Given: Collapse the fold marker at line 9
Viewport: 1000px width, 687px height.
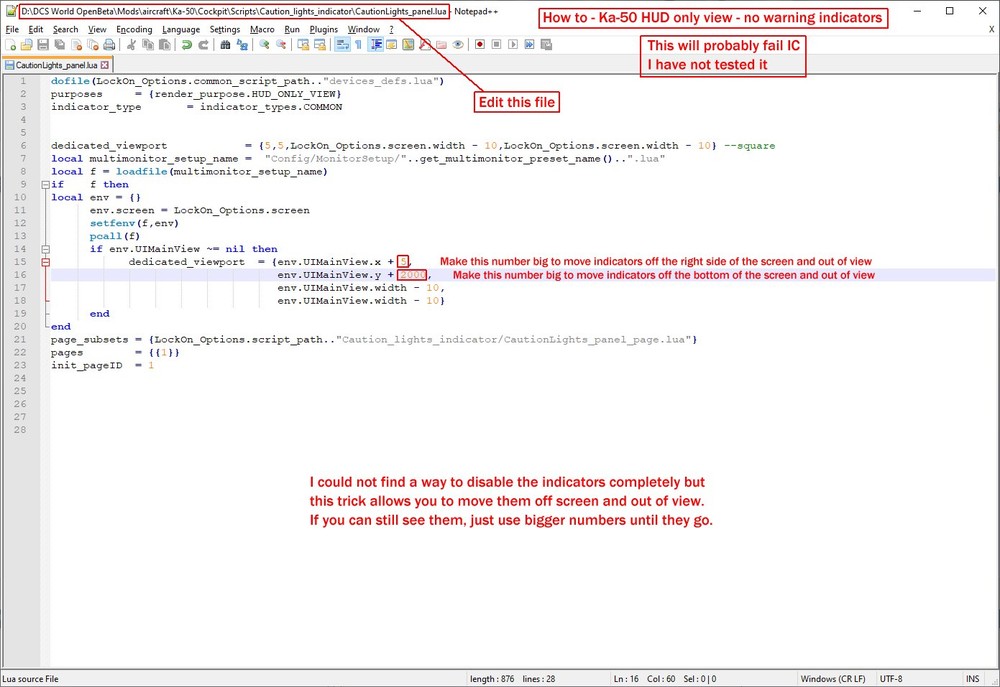Looking at the screenshot, I should (x=45, y=184).
